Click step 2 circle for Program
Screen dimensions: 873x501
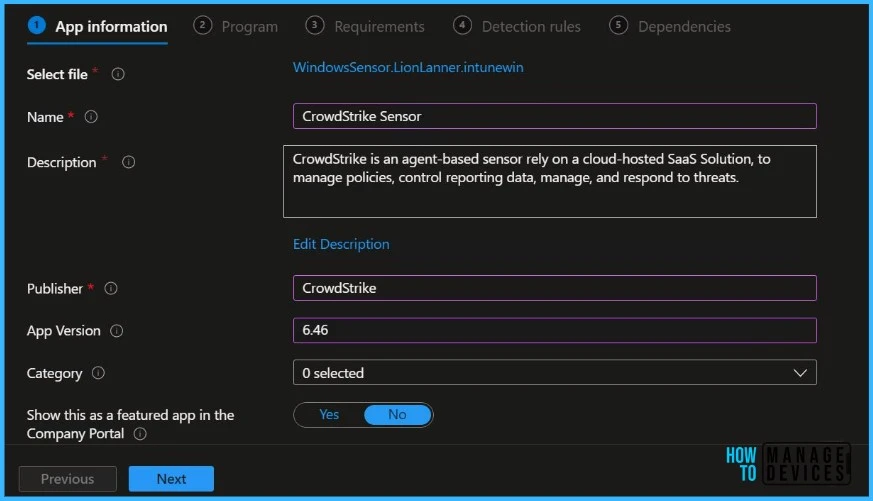coord(203,25)
